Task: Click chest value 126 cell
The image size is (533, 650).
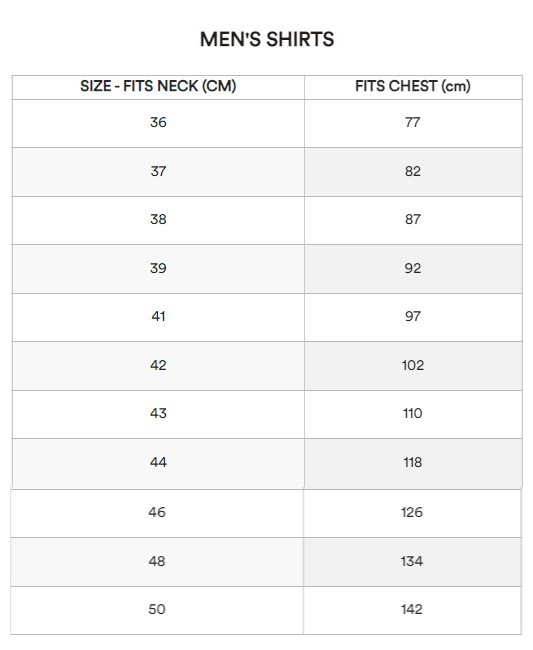Action: [x=412, y=513]
